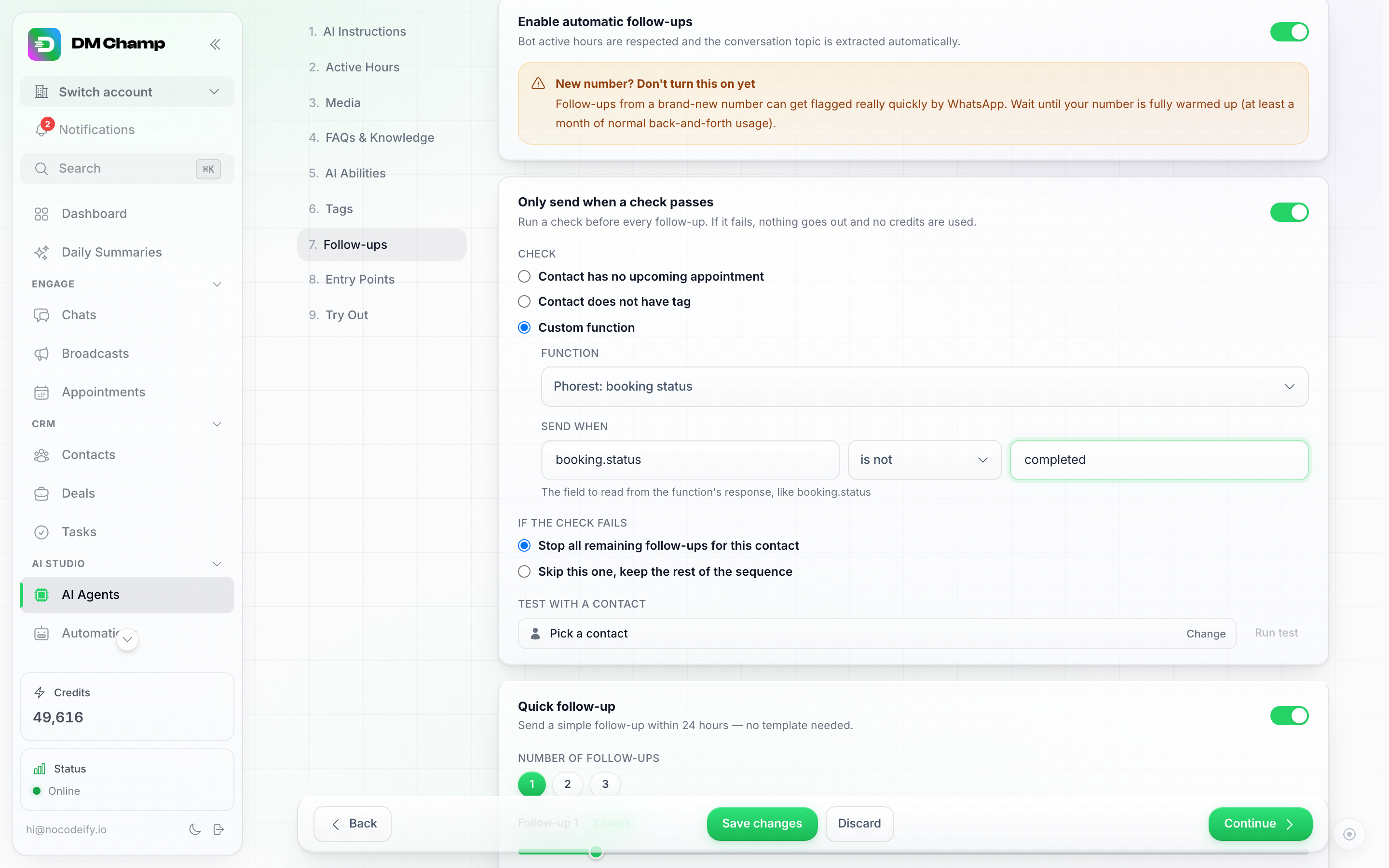The height and width of the screenshot is (868, 1389).
Task: Collapse the CRM section
Action: tap(217, 424)
